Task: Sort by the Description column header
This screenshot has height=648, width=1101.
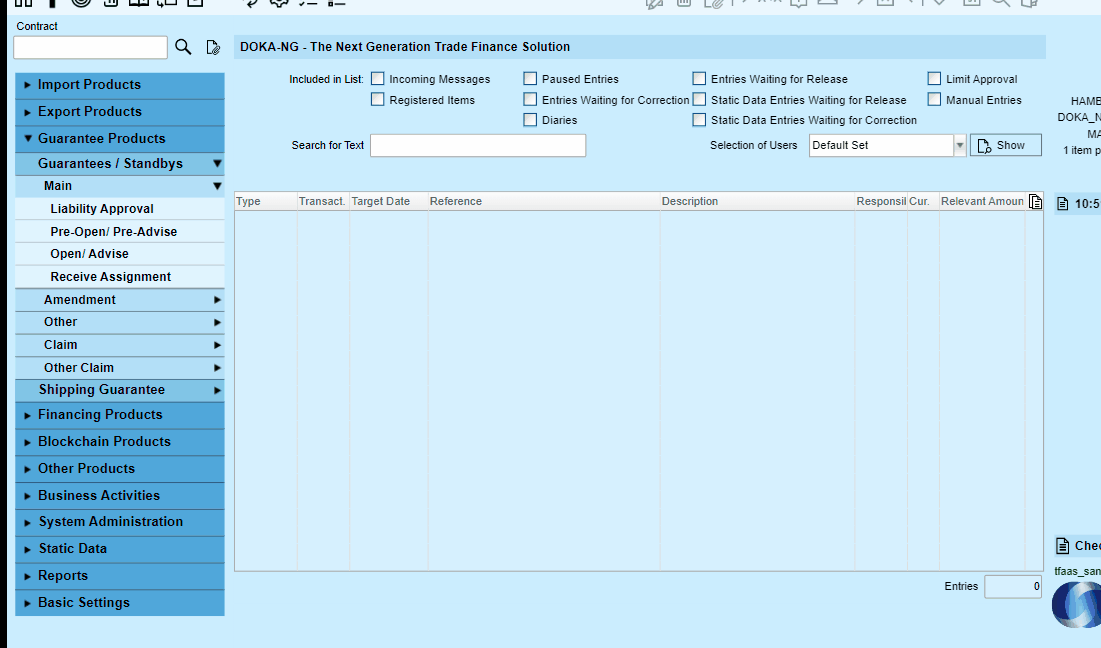Action: [x=757, y=201]
